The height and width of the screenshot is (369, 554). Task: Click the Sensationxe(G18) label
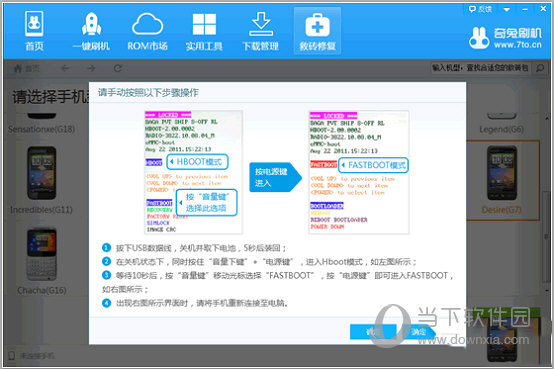(x=42, y=129)
